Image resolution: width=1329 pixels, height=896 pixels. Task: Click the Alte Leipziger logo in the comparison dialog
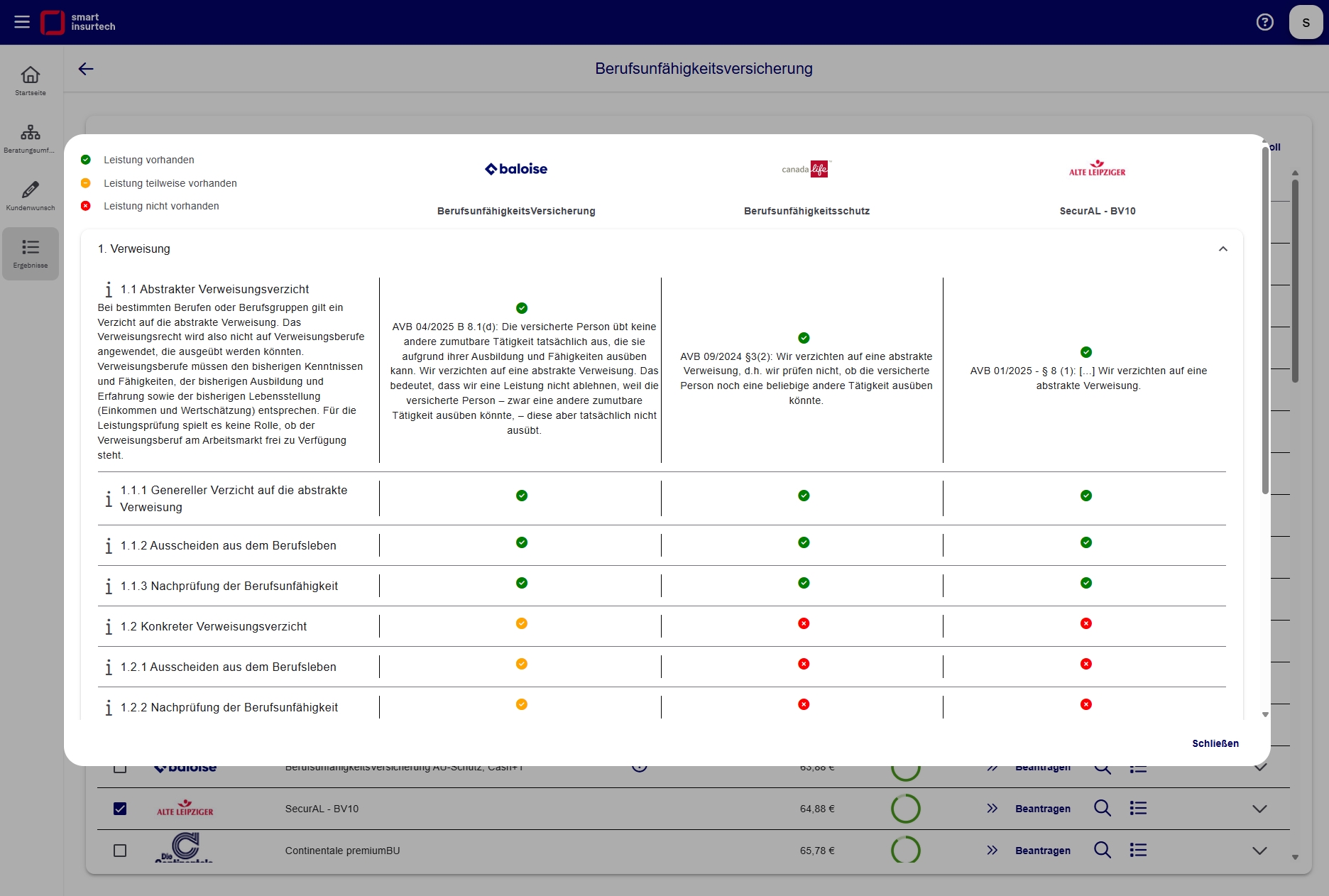[1097, 169]
